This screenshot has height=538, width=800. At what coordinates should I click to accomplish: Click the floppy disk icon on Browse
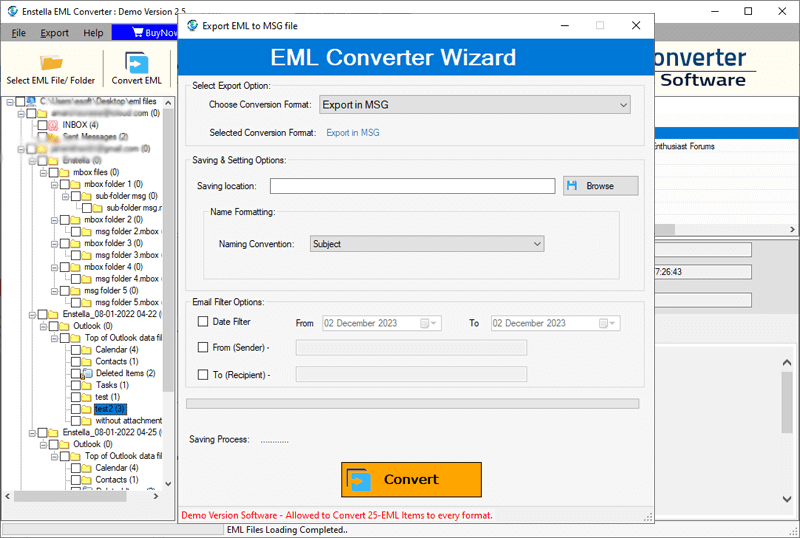pos(573,186)
